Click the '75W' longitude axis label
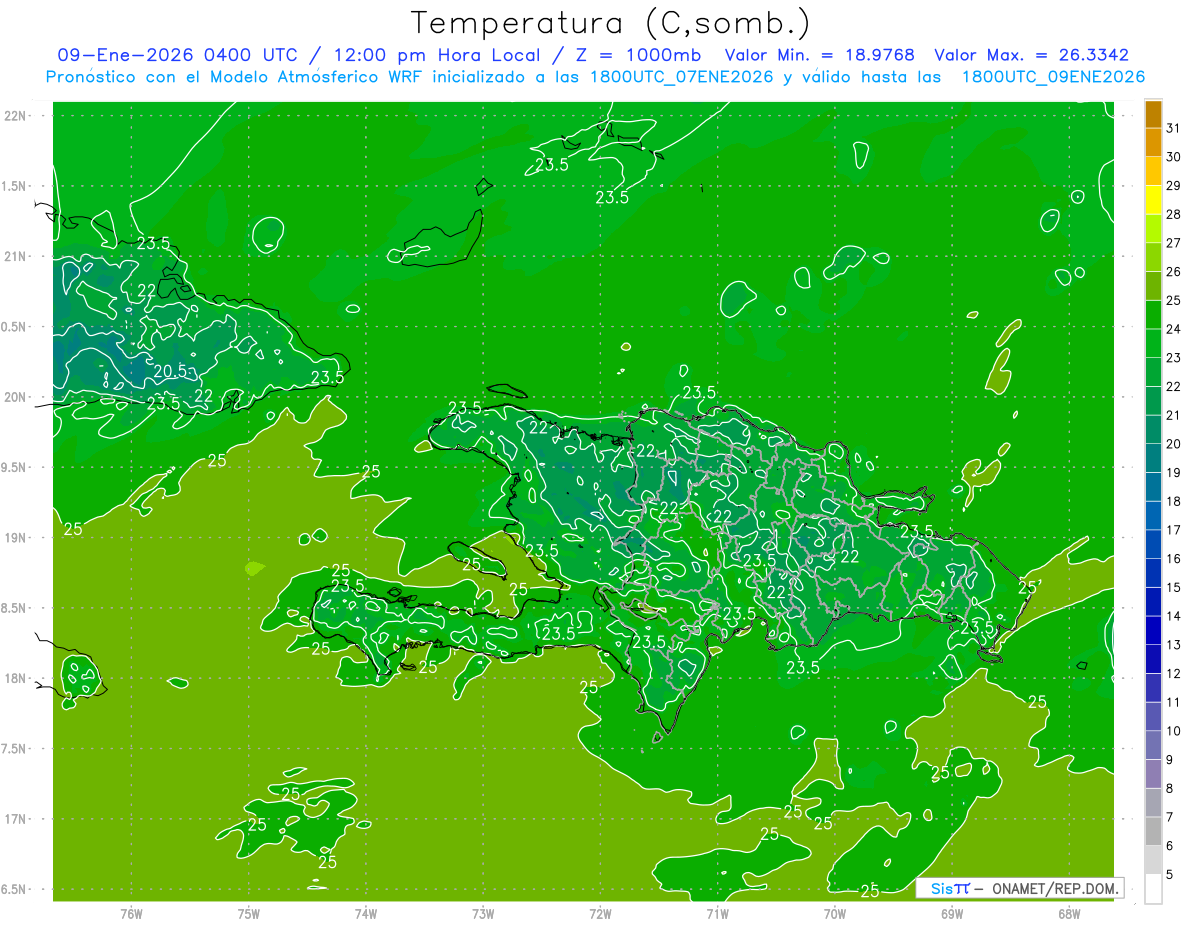1200x927 pixels. pos(248,913)
